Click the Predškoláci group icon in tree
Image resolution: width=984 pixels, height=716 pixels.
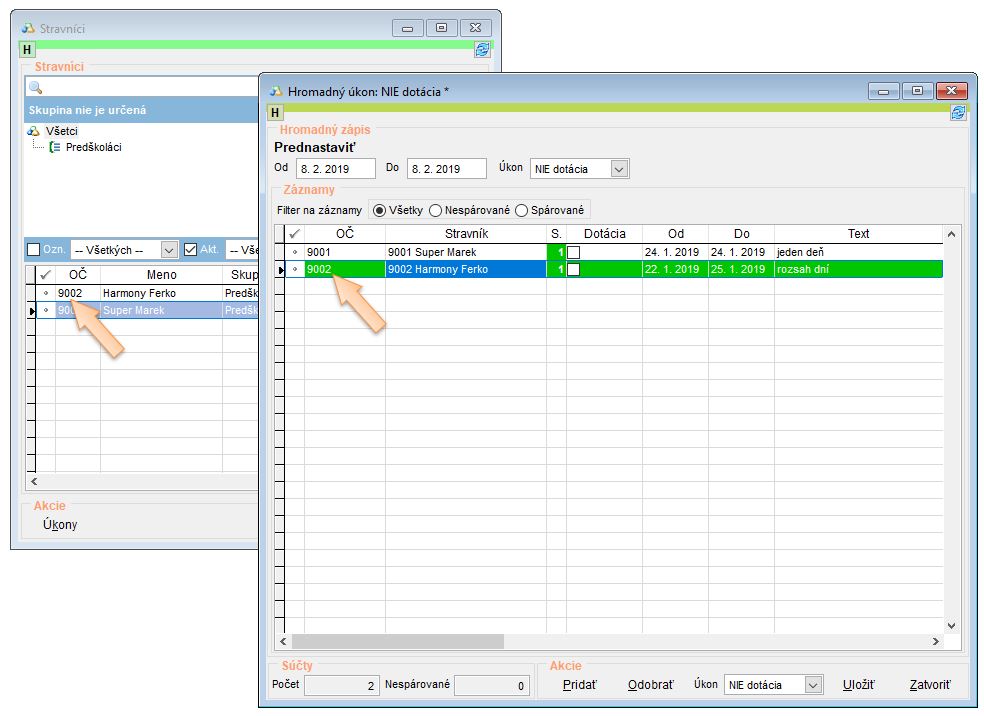[55, 147]
